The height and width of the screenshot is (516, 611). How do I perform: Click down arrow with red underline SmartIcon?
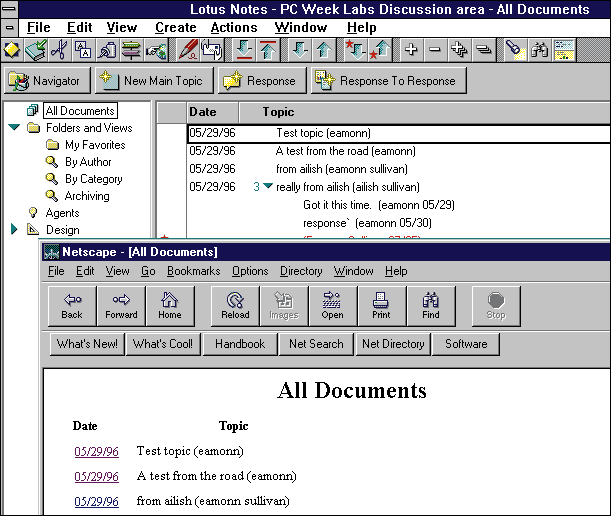(x=244, y=50)
